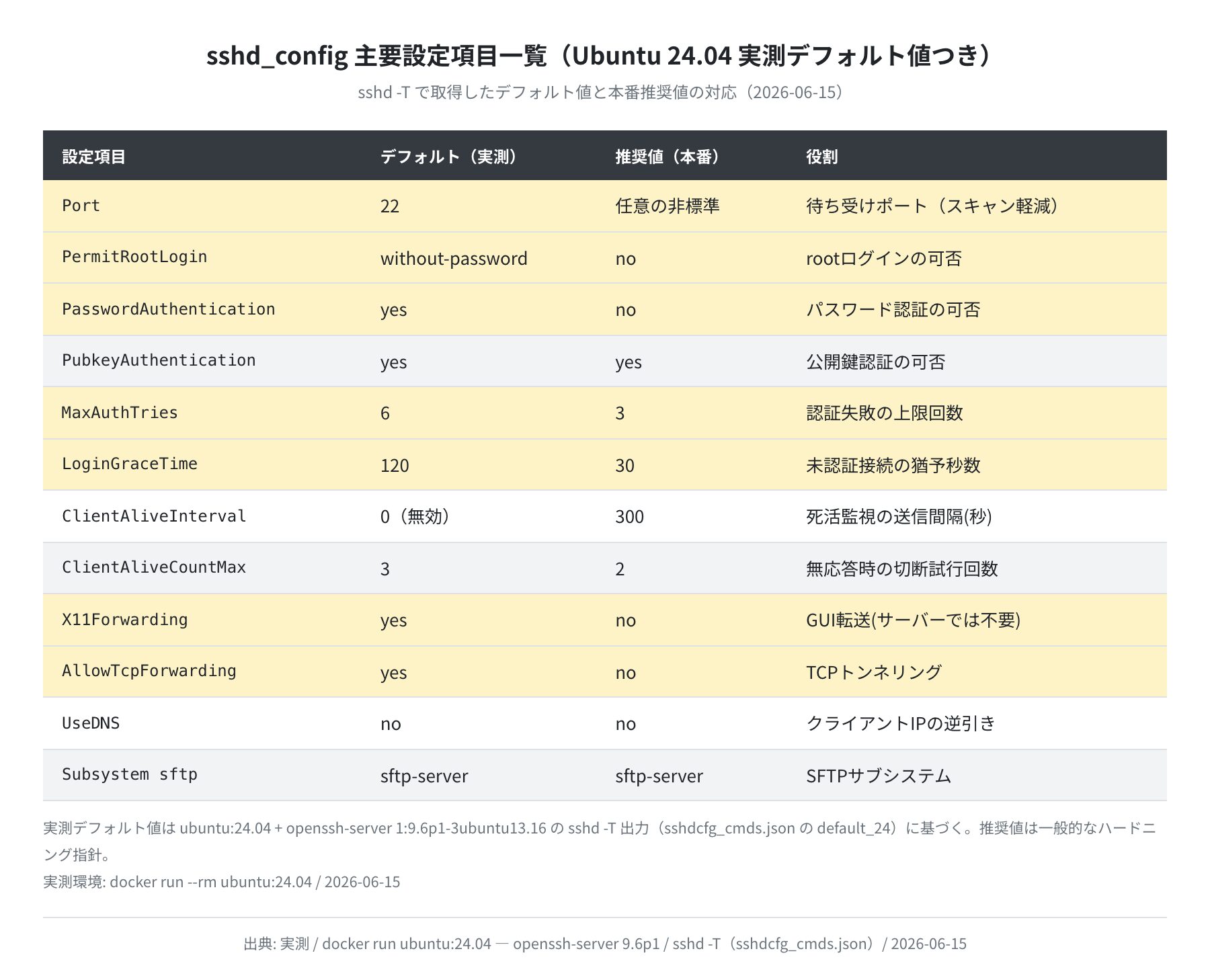Select the PermitRootLogin cell
The width and height of the screenshot is (1210, 980).
(x=134, y=257)
